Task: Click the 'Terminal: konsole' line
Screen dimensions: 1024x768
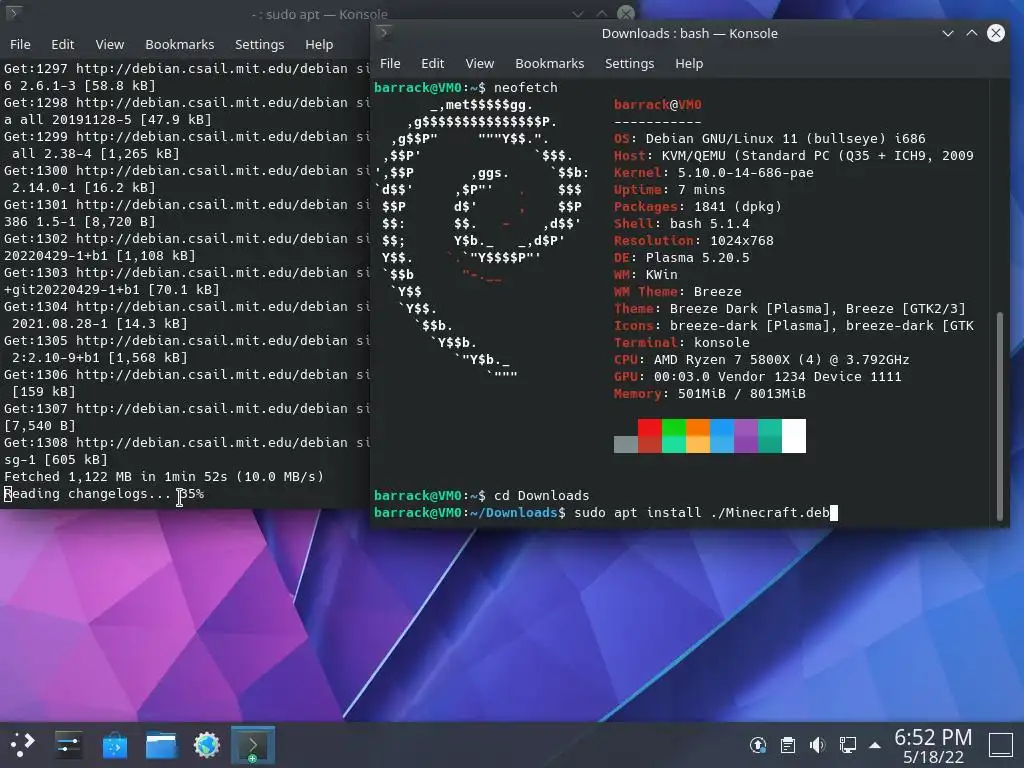Action: 681,343
